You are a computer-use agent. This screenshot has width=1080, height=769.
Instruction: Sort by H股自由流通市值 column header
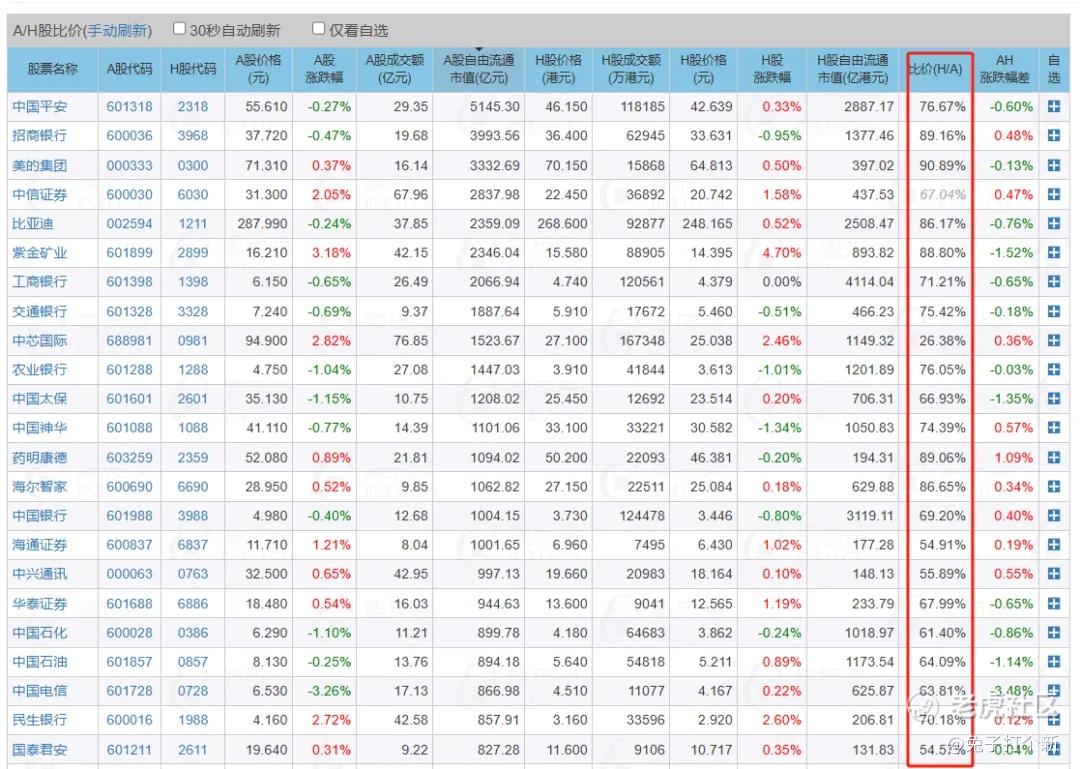coord(853,69)
